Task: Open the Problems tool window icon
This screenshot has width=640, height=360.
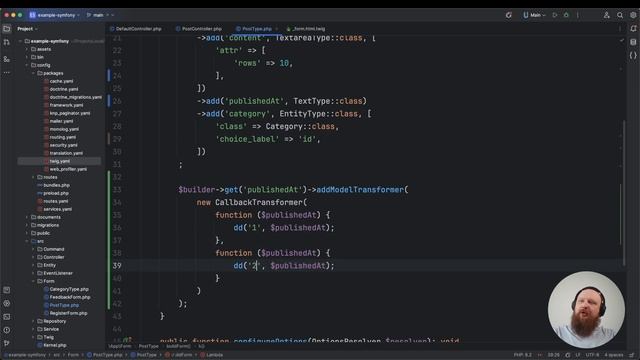Action: (7, 330)
